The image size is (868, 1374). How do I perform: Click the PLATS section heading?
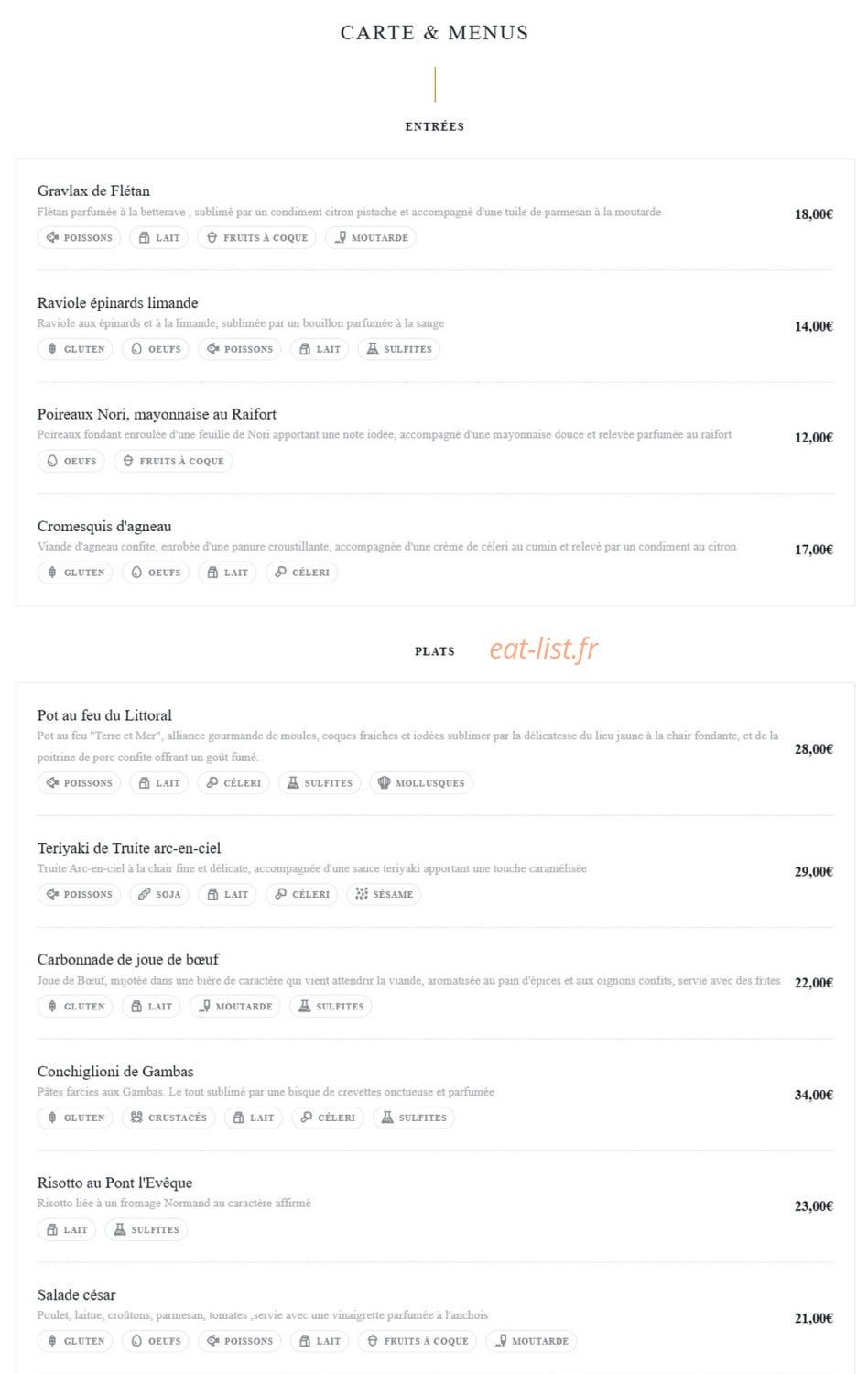[435, 651]
